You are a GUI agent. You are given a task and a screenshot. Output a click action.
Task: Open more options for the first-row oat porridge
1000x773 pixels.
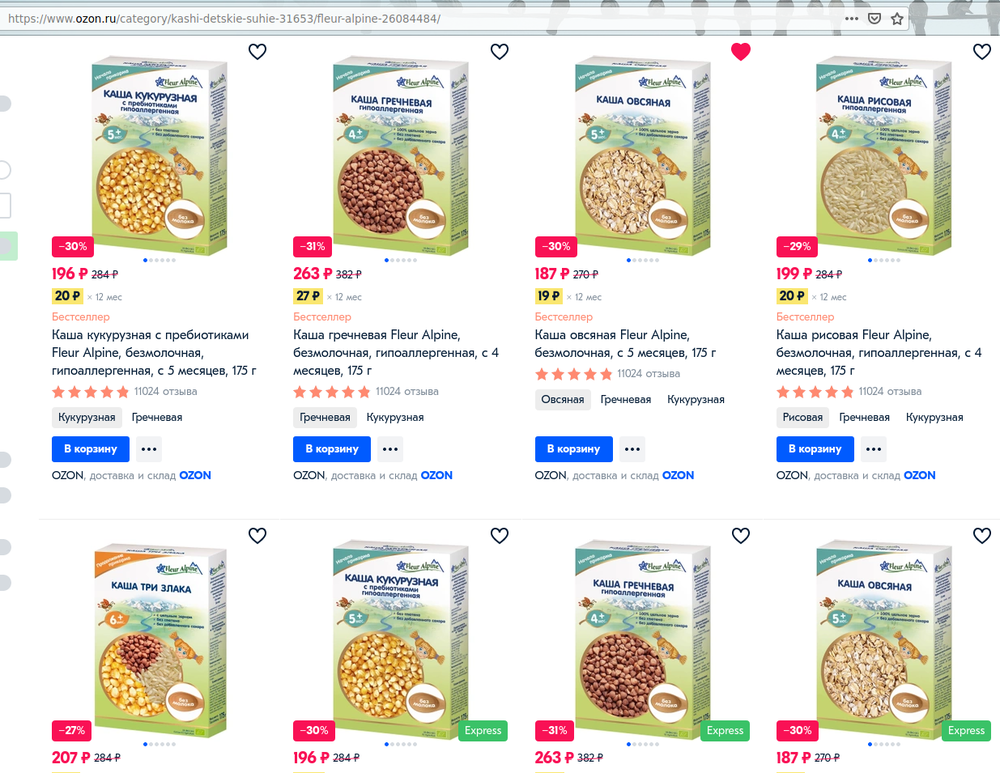632,449
